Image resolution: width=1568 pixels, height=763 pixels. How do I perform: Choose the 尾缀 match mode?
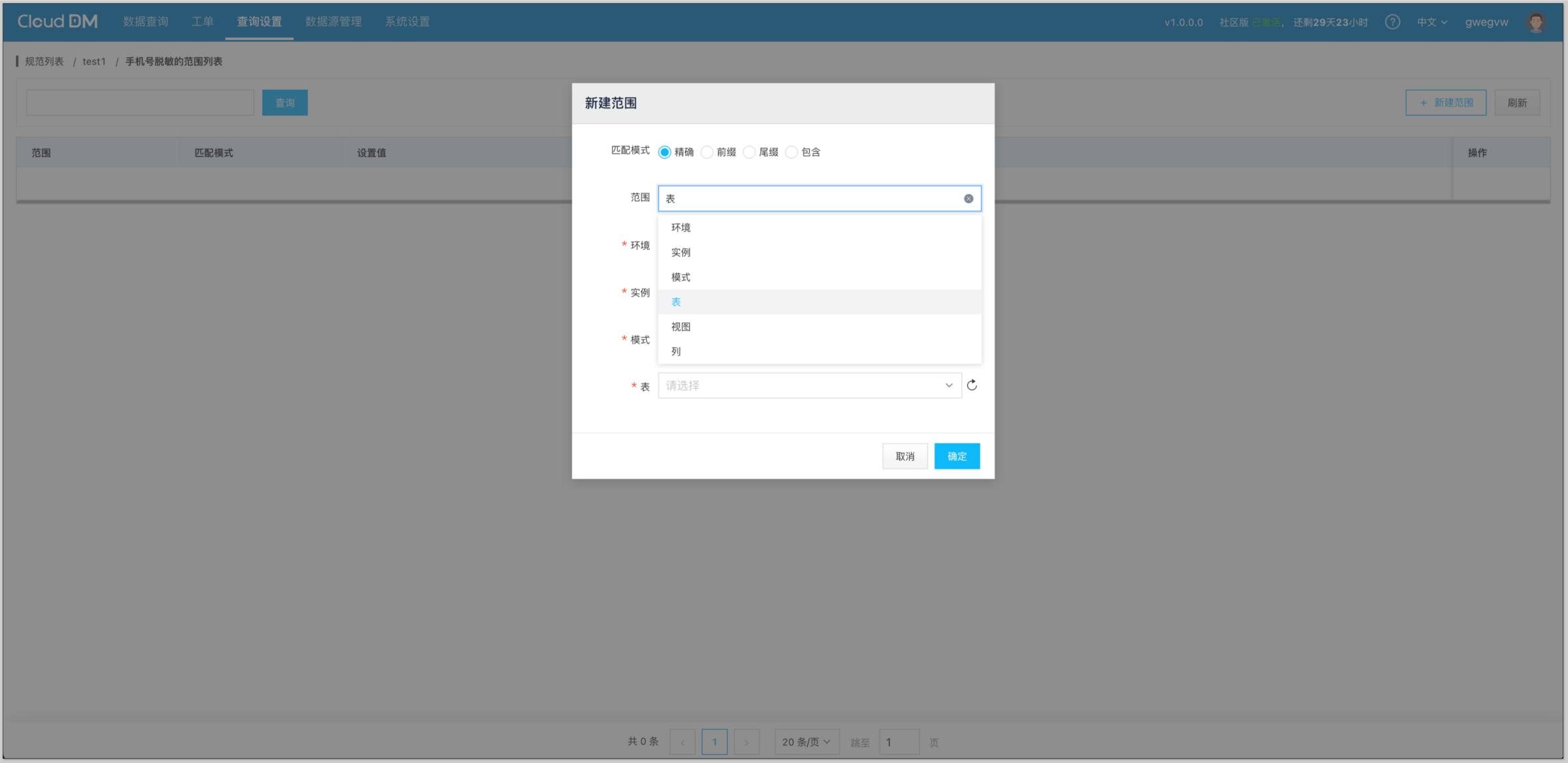pyautogui.click(x=749, y=152)
